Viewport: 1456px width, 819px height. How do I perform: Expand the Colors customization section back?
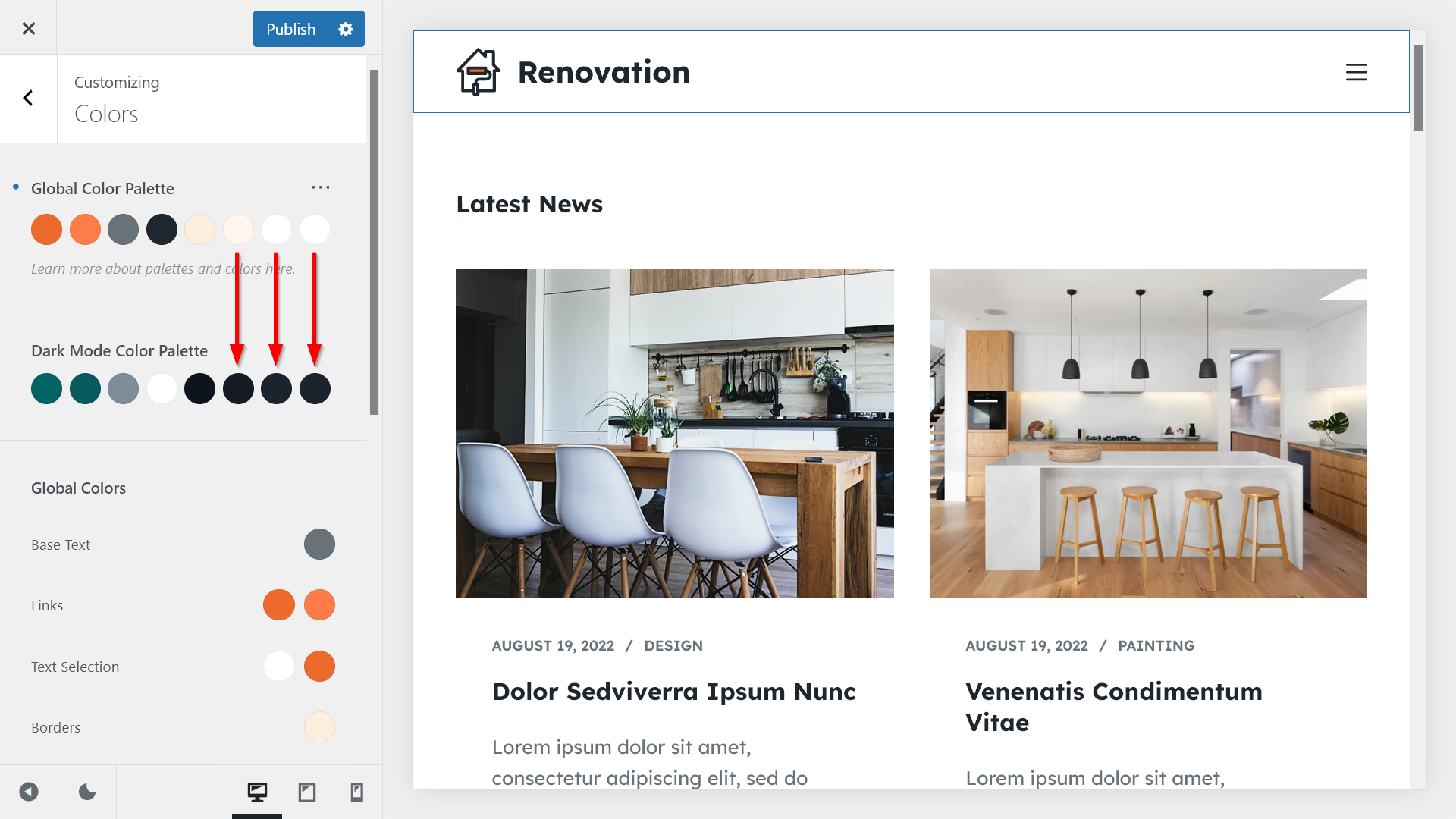27,97
